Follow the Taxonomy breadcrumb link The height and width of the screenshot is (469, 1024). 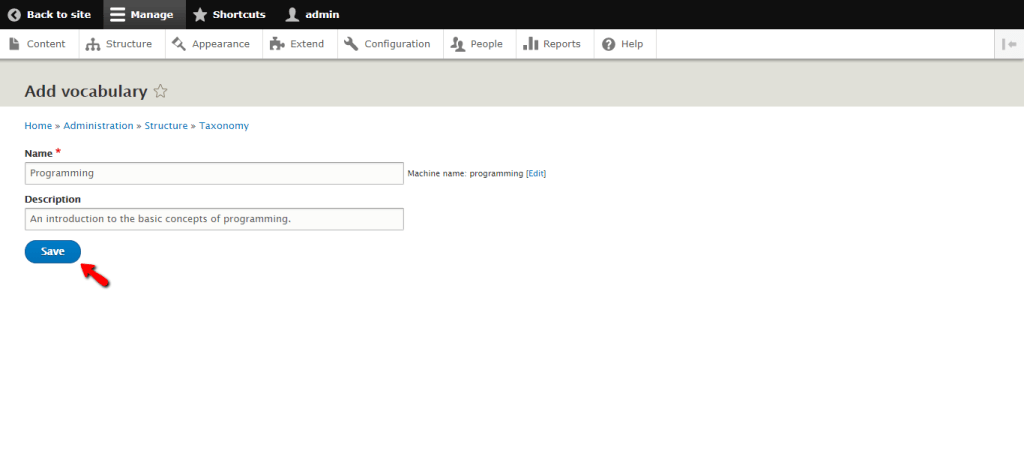point(224,125)
